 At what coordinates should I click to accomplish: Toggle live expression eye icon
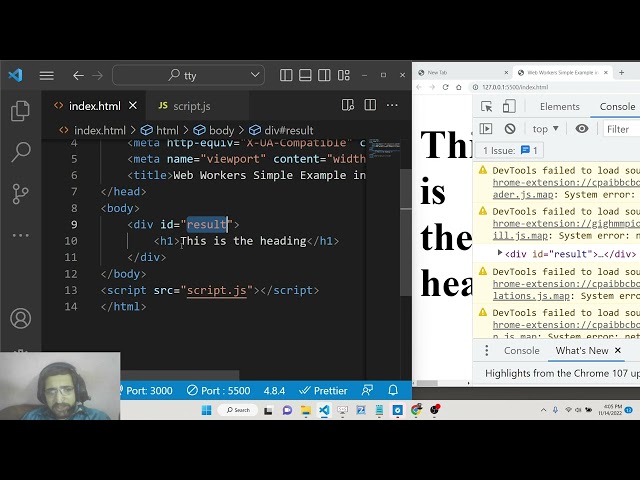[x=582, y=129]
